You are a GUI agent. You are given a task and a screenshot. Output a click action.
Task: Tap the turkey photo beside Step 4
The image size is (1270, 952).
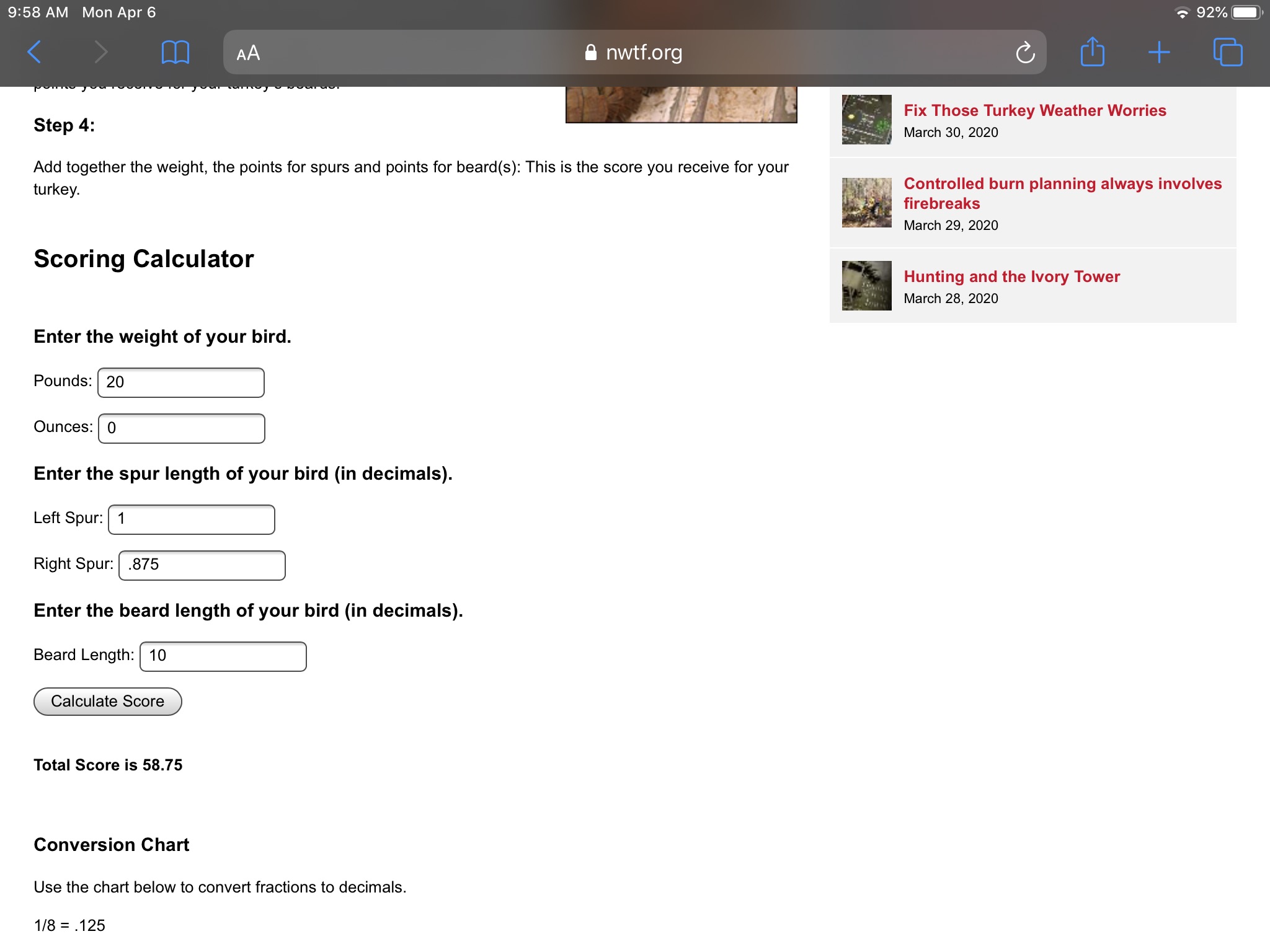coord(681,104)
